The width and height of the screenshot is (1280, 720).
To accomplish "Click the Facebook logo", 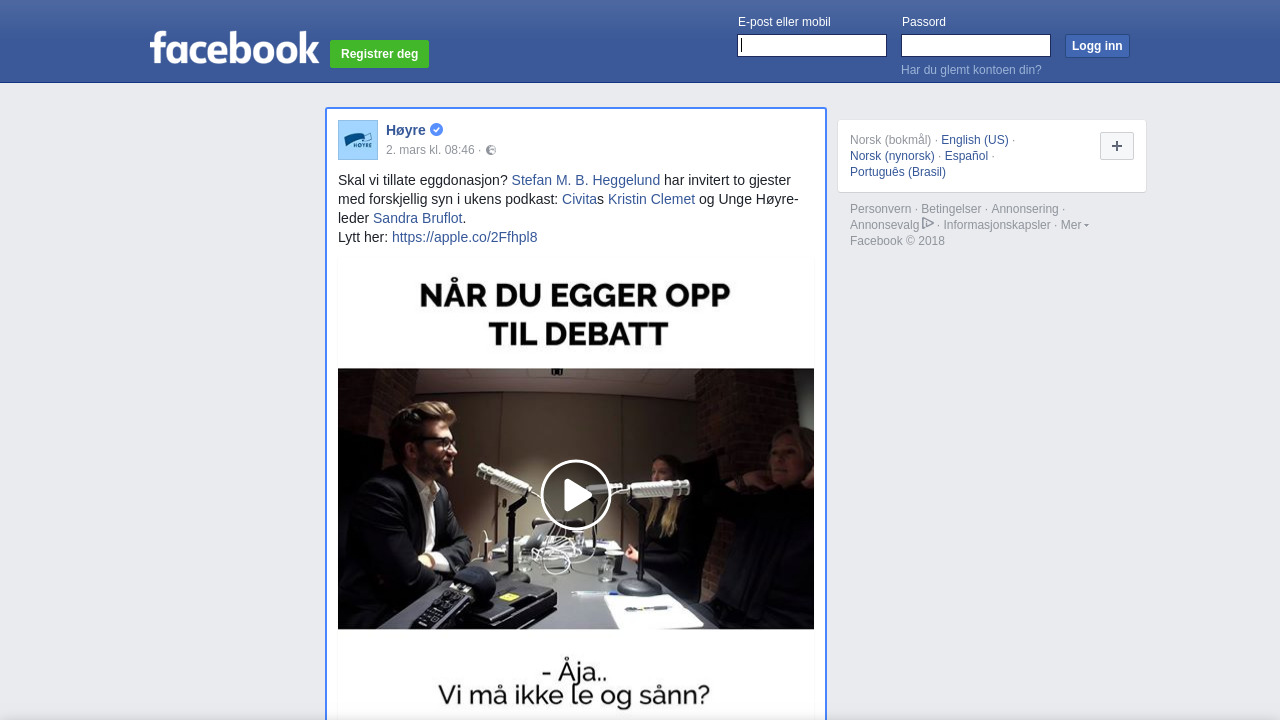I will click(x=235, y=47).
